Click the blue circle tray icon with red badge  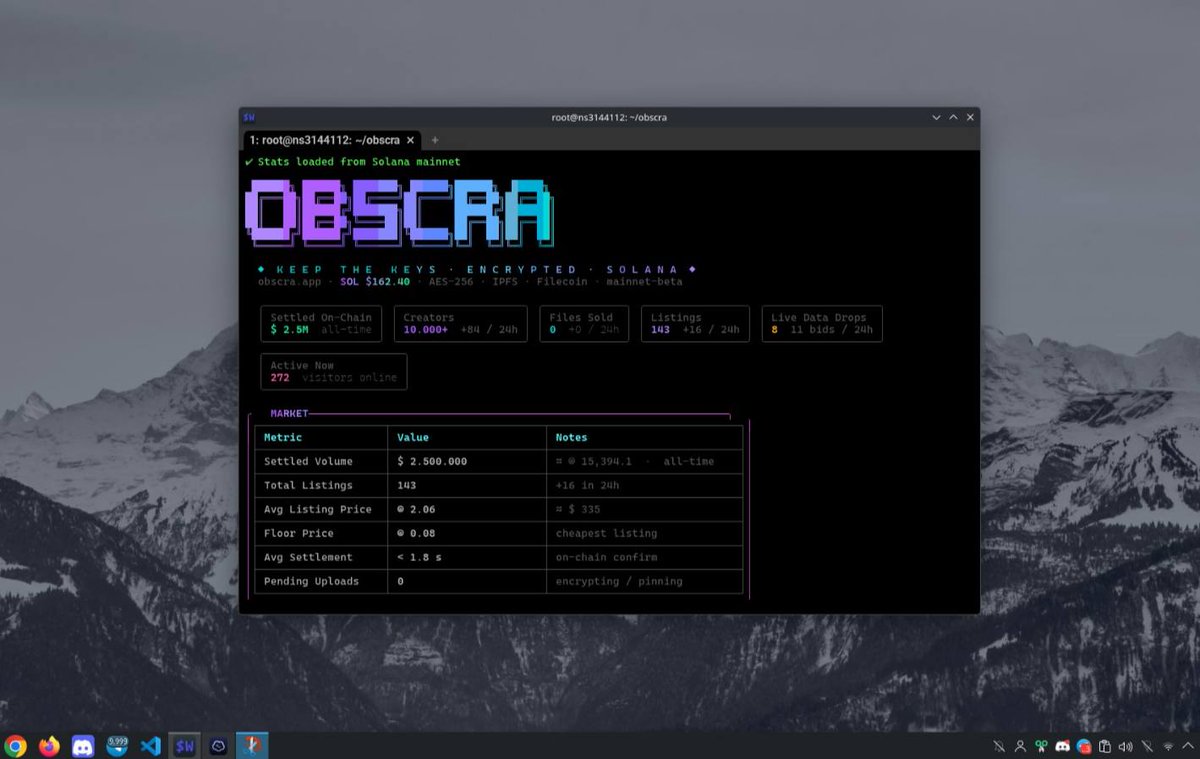click(x=1083, y=746)
